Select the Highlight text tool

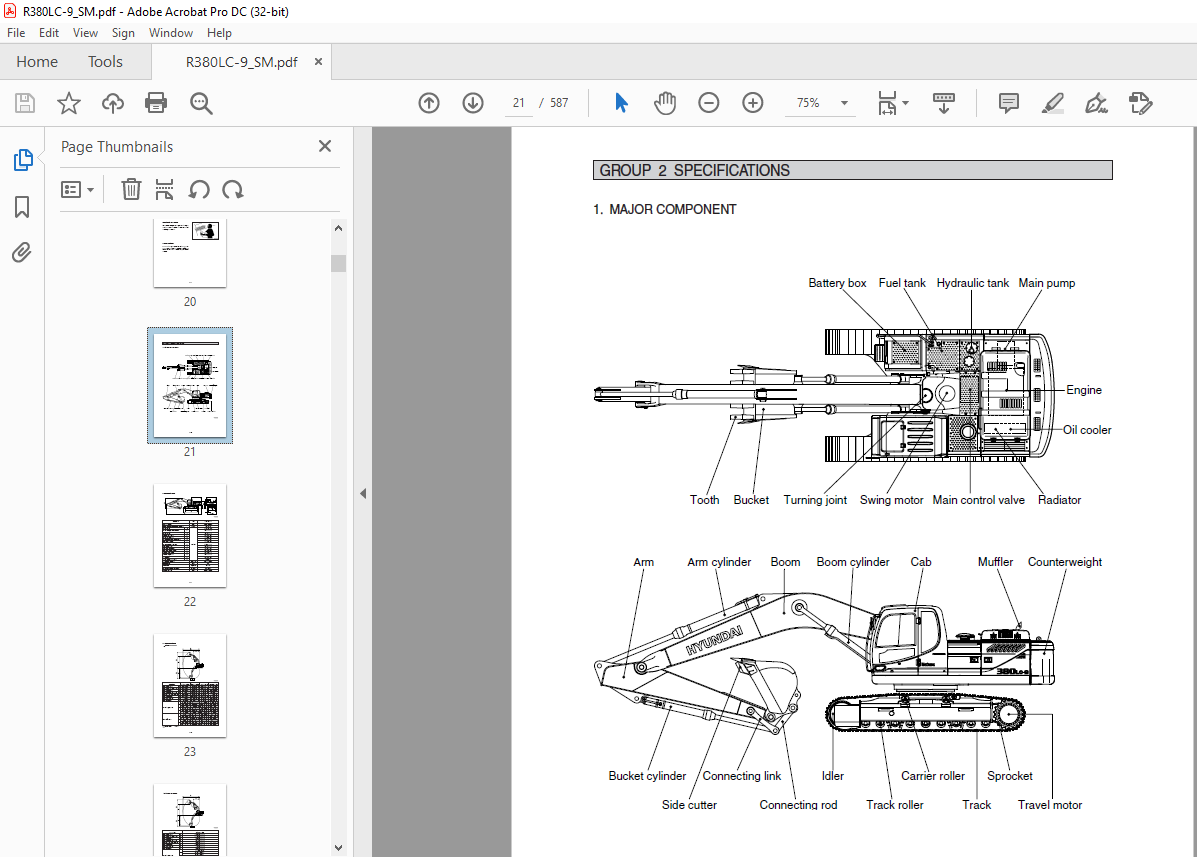[1053, 103]
